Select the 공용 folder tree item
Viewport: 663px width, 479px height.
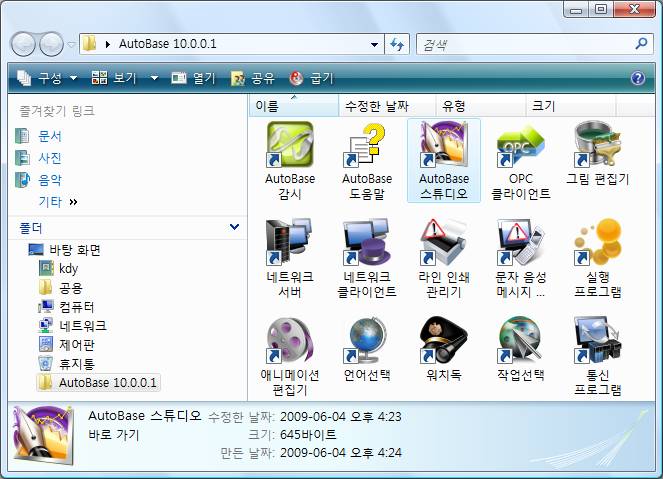(60, 288)
